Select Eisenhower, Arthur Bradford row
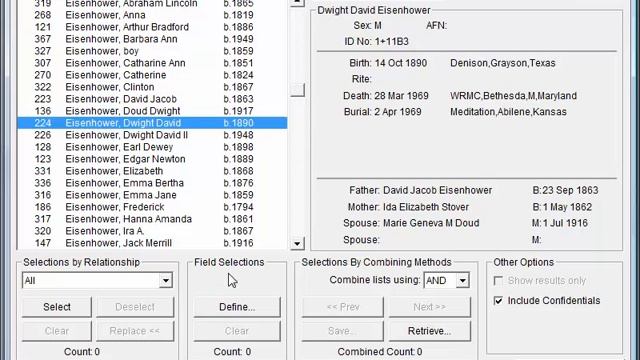The width and height of the screenshot is (640, 360). (x=152, y=27)
